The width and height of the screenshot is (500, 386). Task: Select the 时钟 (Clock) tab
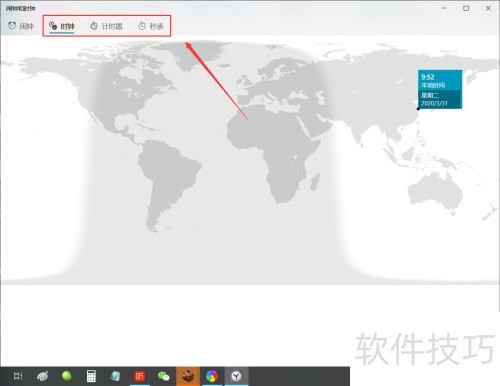(62, 26)
